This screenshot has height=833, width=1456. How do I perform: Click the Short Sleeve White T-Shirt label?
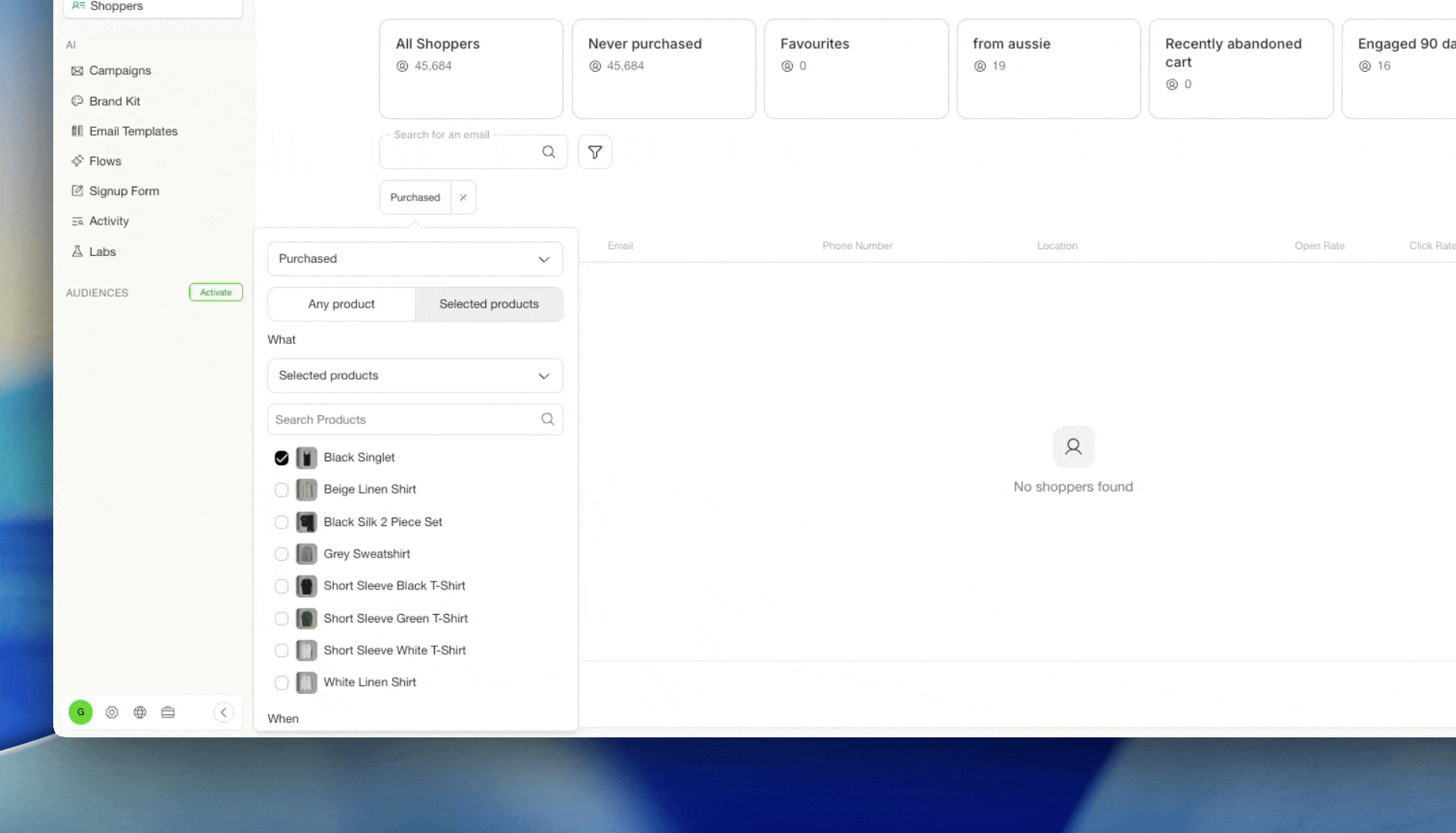pos(394,650)
